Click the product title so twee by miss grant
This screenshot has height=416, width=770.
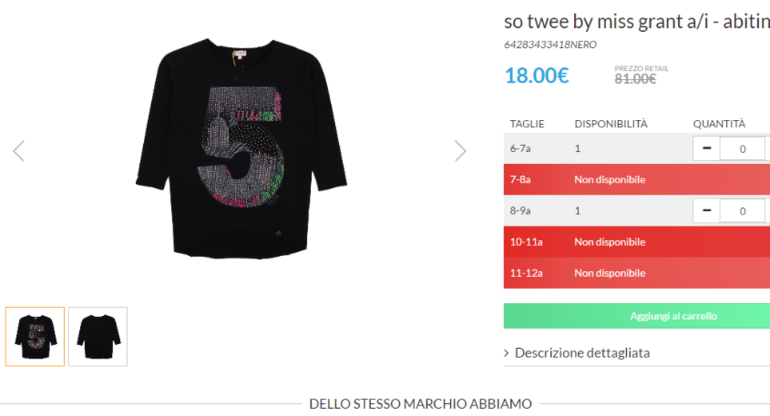[637, 22]
